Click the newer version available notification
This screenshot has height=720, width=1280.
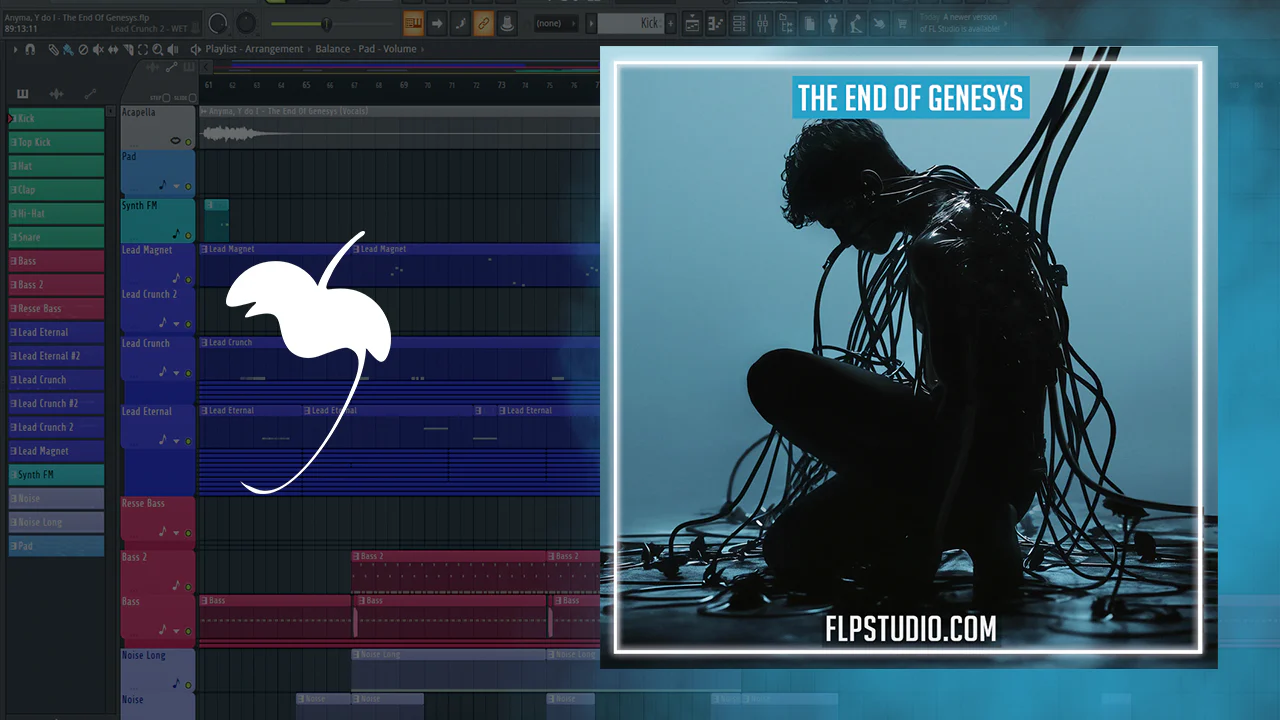pos(959,24)
